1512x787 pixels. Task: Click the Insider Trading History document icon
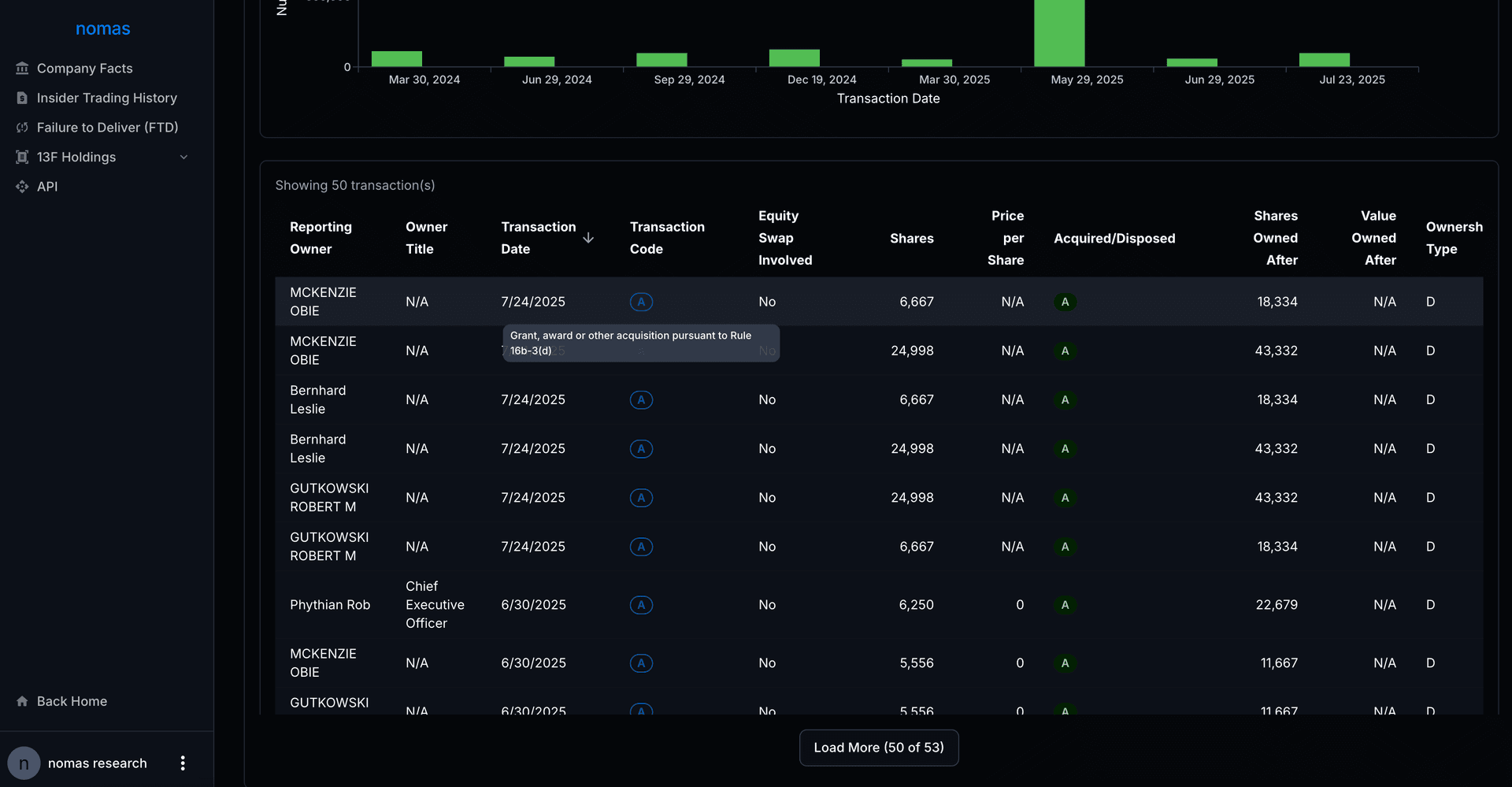coord(22,98)
